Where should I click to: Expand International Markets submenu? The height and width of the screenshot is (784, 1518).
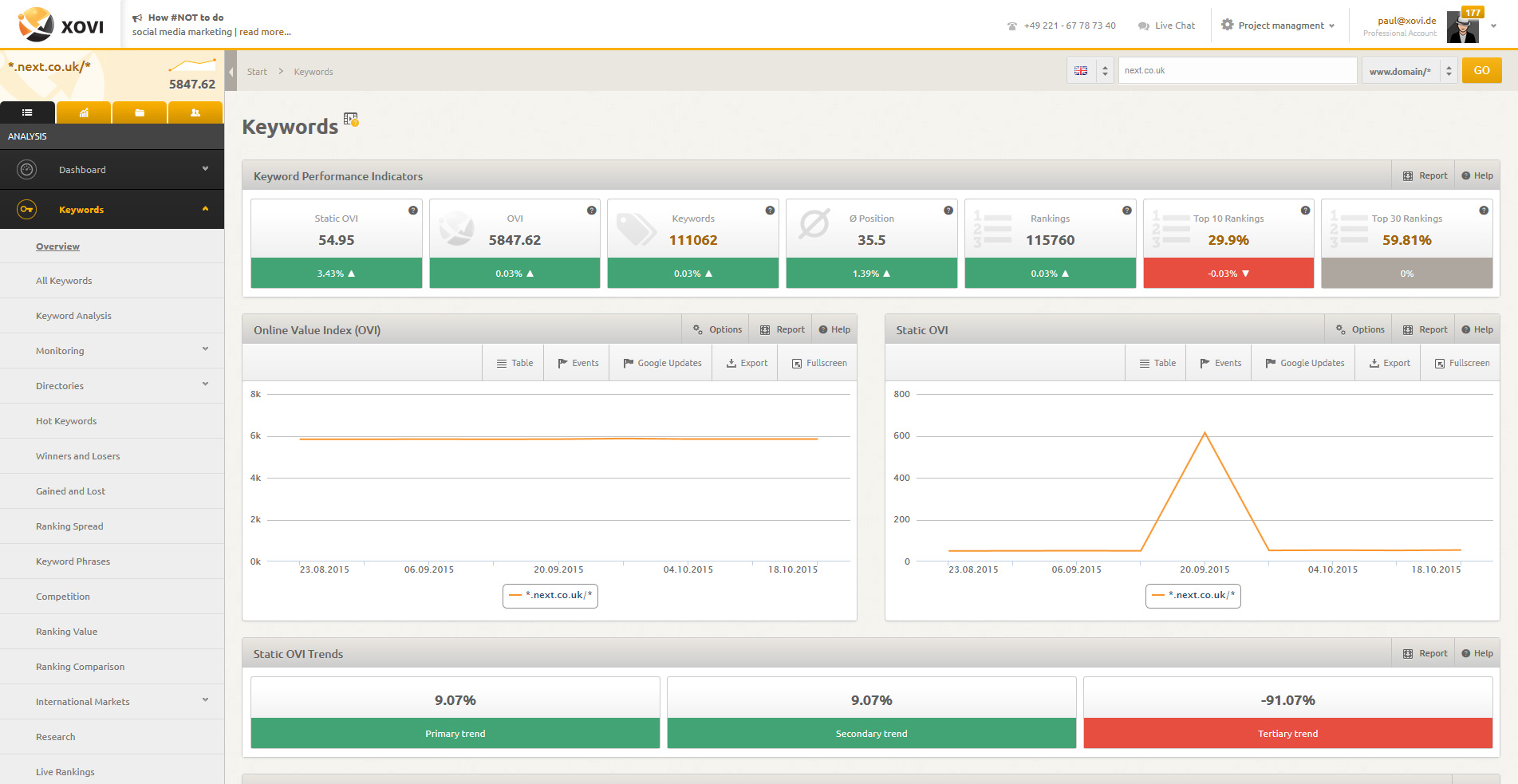point(205,699)
